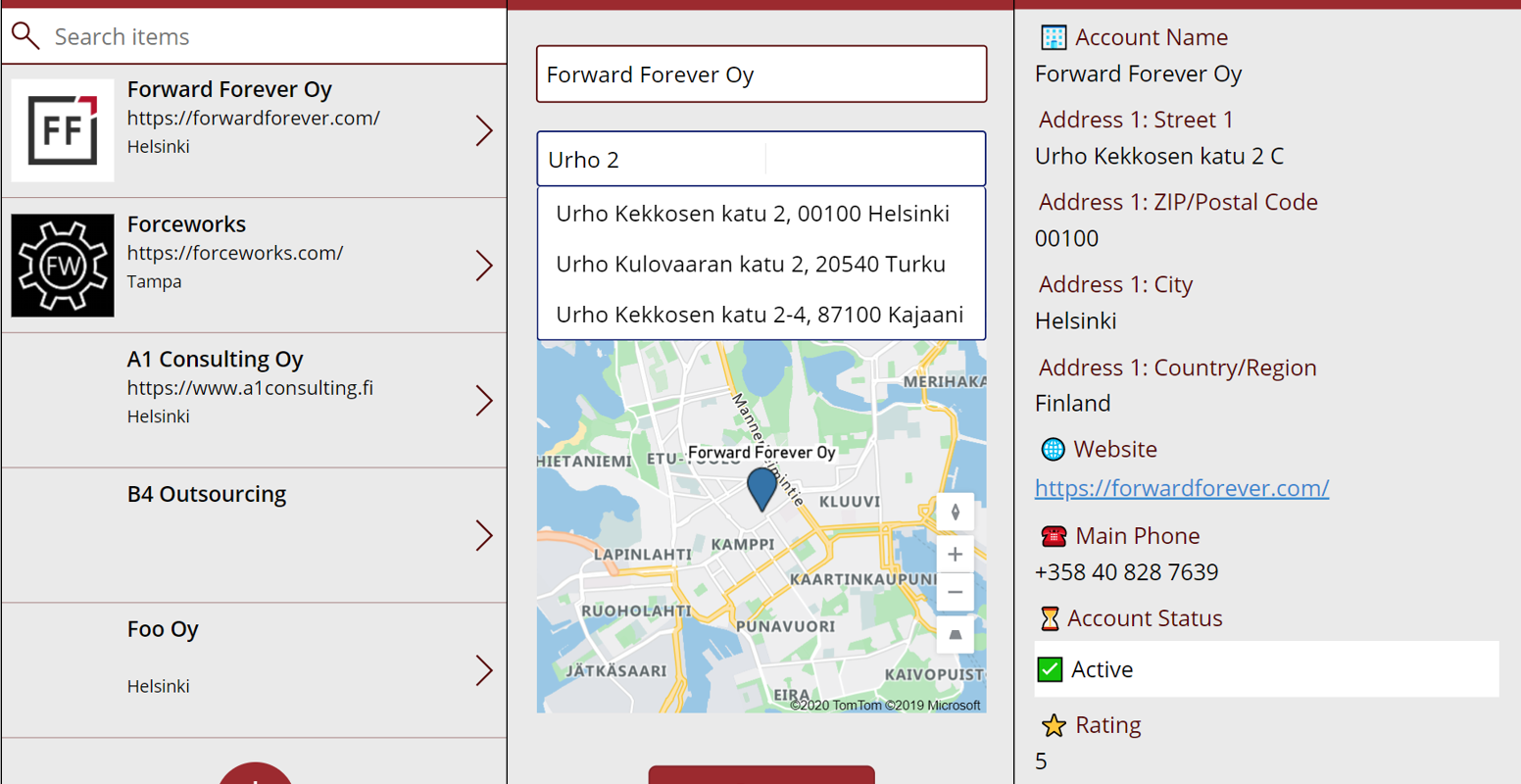Open B4 Outsourcing chevron arrow

click(484, 536)
